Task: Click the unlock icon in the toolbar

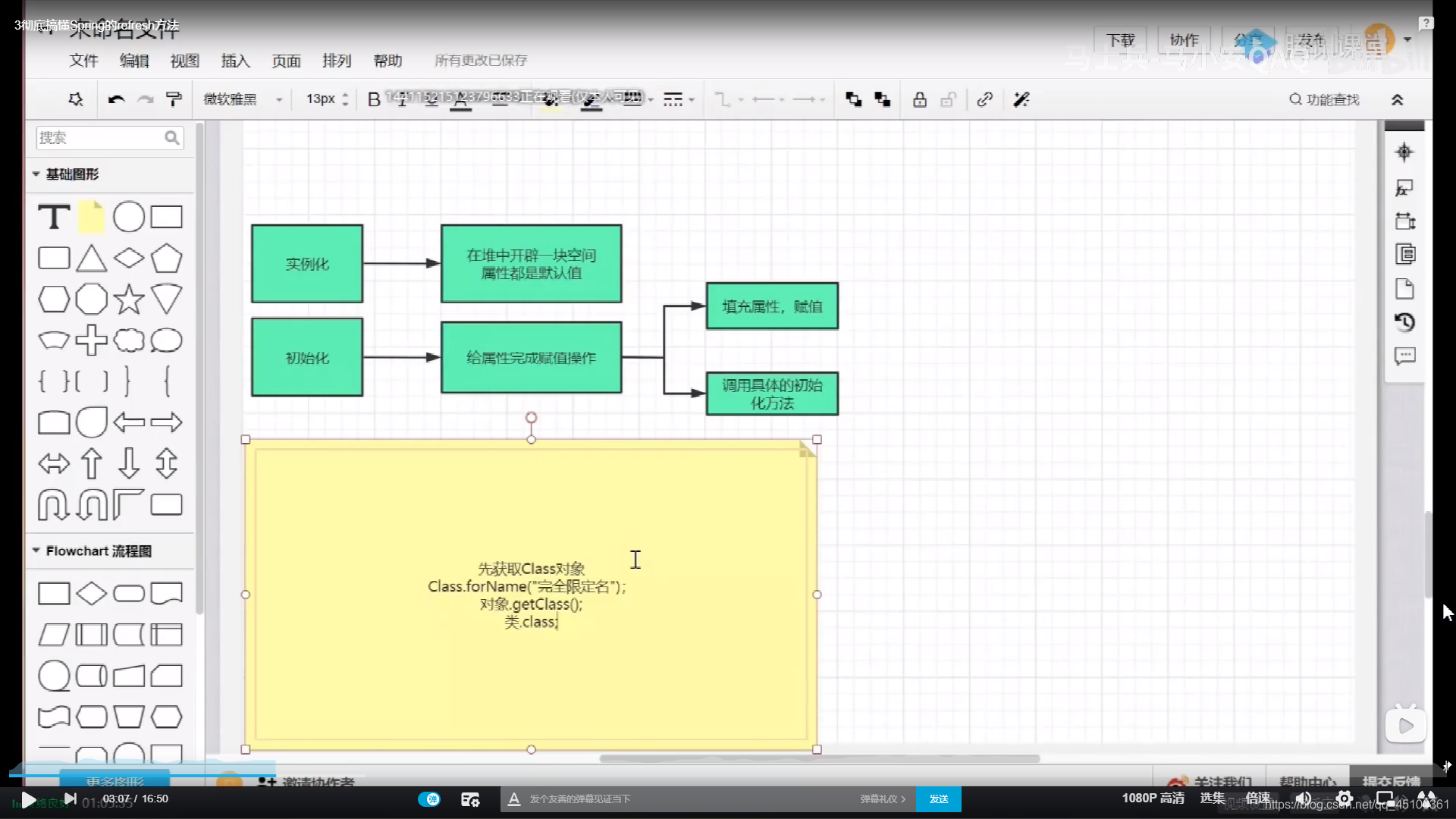Action: tap(948, 99)
